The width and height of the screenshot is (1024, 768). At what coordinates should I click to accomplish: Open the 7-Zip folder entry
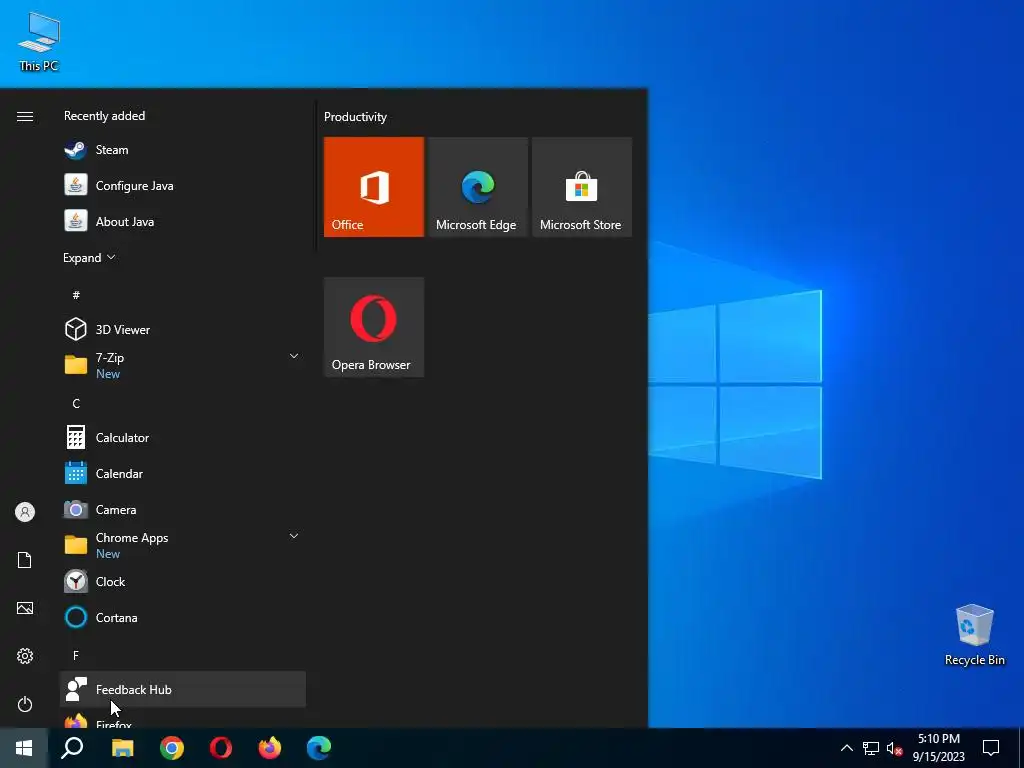click(183, 365)
